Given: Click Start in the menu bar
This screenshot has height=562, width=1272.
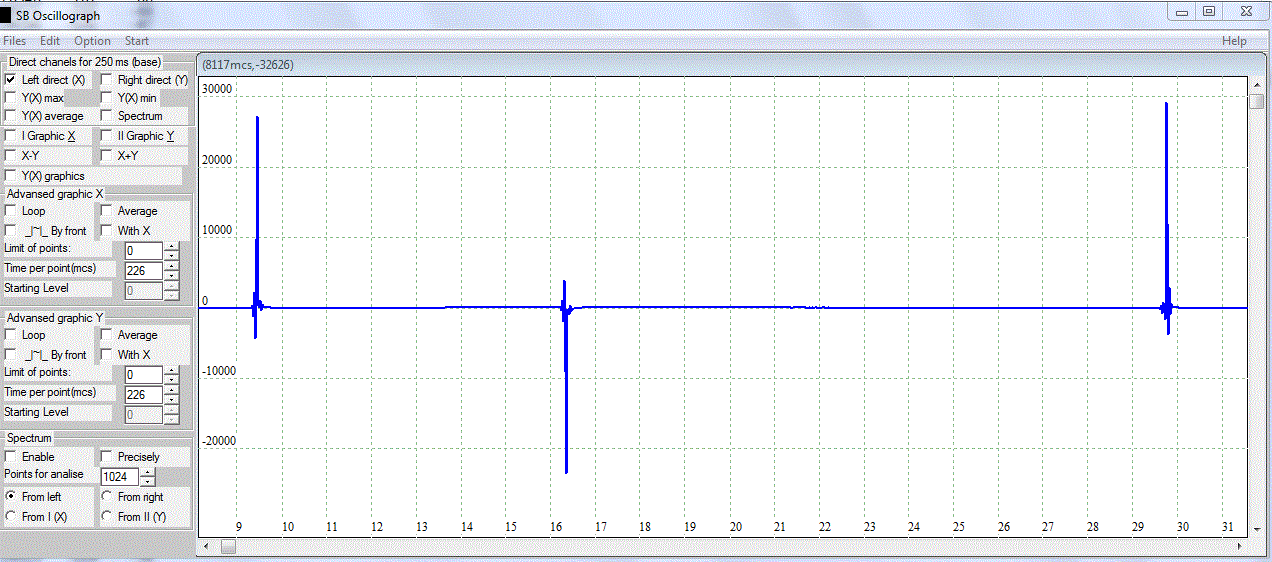Looking at the screenshot, I should coord(137,41).
